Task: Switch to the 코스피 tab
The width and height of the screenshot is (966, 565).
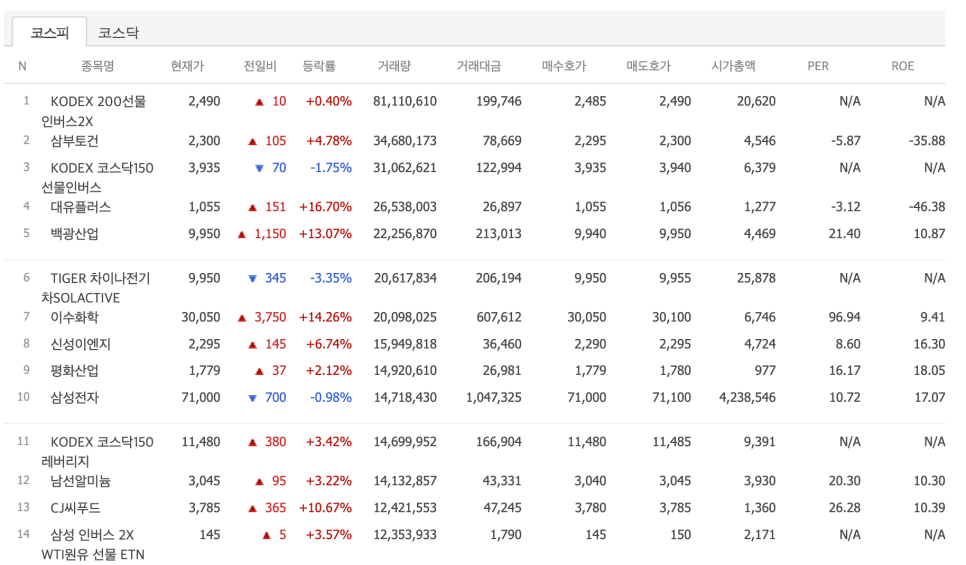Action: click(x=50, y=33)
